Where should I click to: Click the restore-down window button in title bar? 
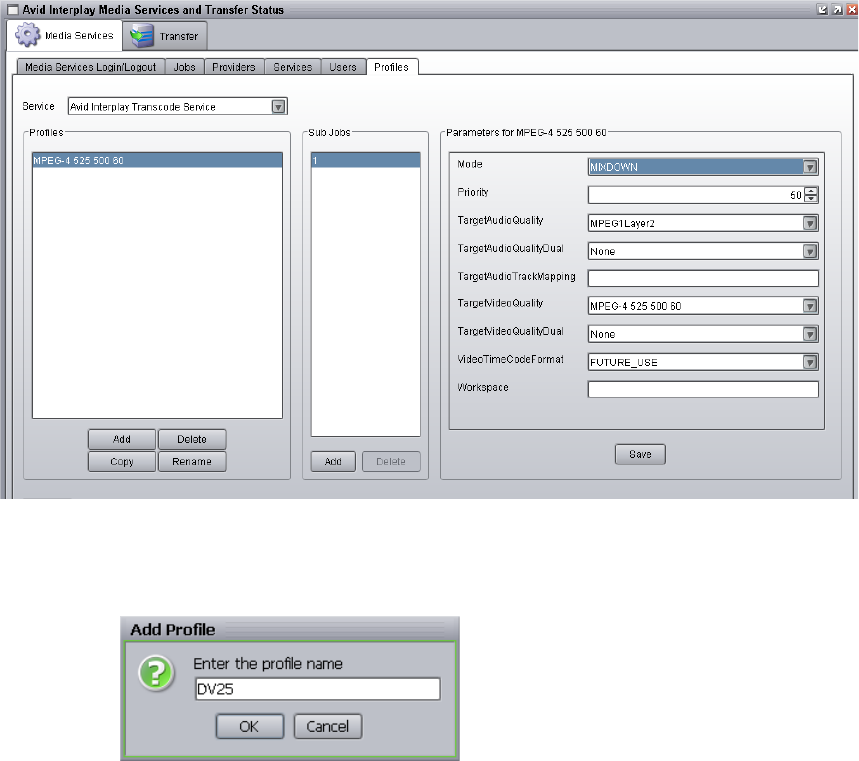822,9
